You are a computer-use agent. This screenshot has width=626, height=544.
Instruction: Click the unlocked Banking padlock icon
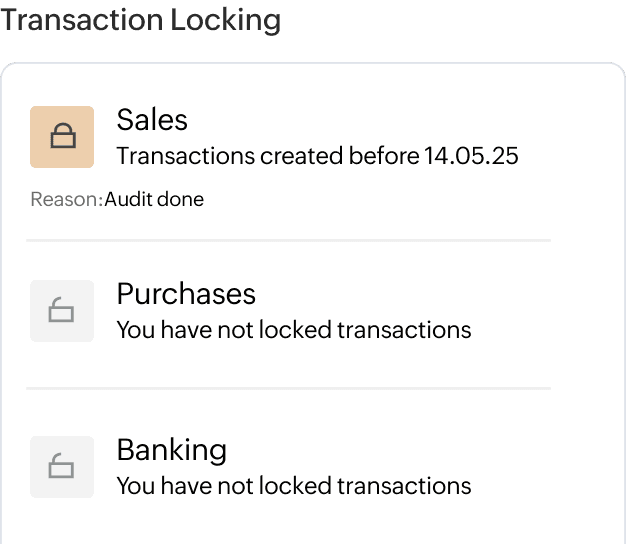[x=62, y=467]
